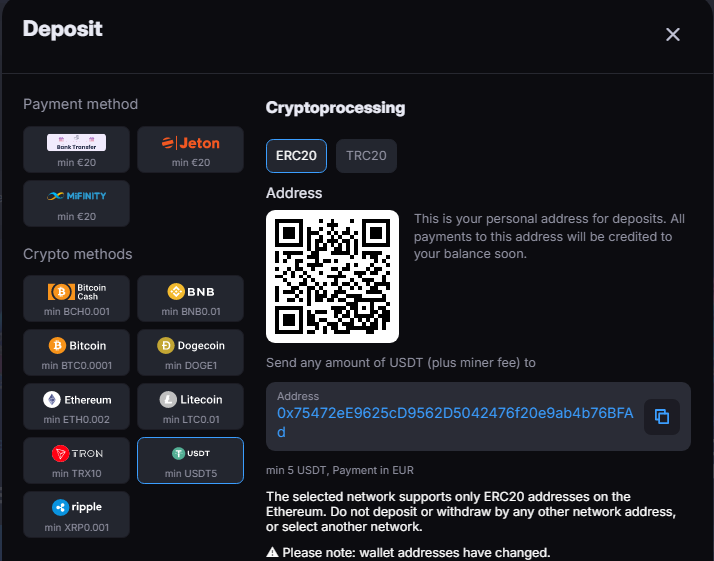Switch to TRC20 network tab
Viewport: 714px width, 561px height.
[x=366, y=156]
